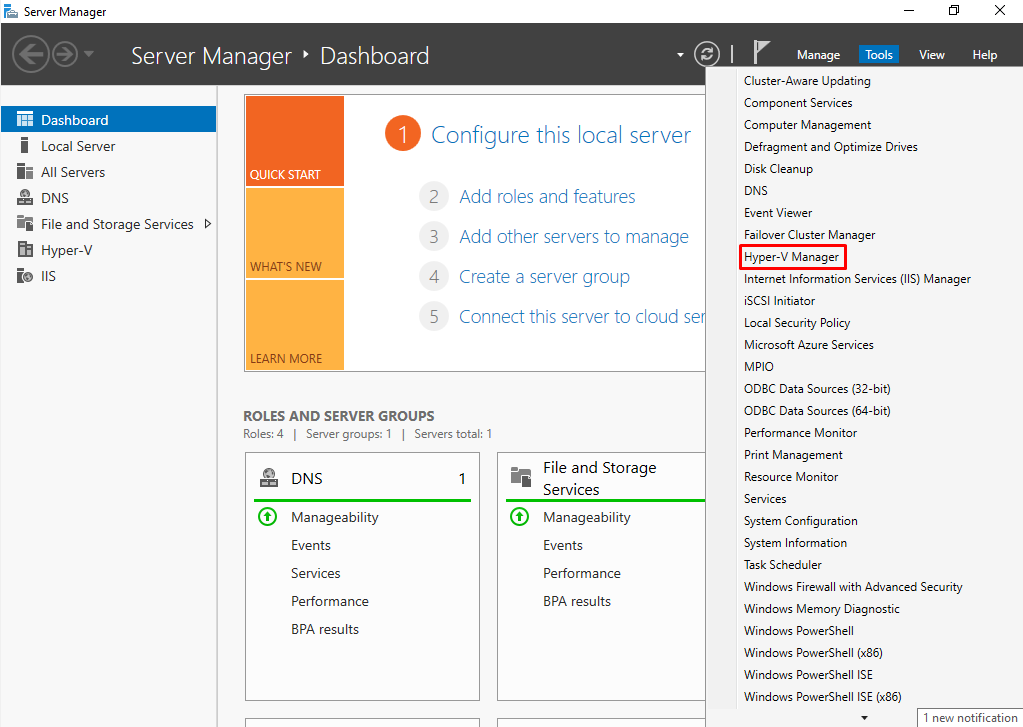Click the All Servers icon in sidebar

(25, 172)
